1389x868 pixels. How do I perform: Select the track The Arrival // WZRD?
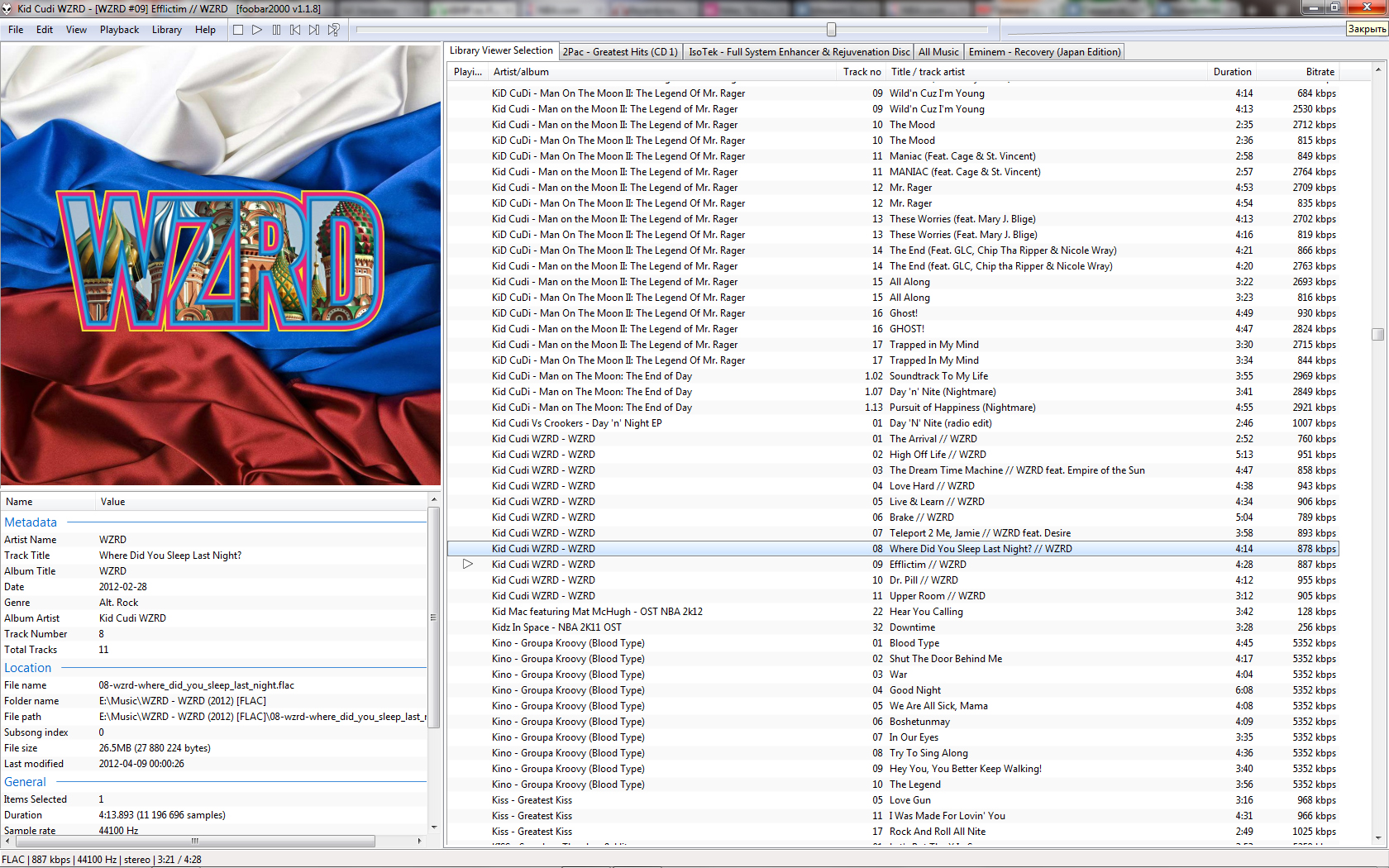click(892, 439)
